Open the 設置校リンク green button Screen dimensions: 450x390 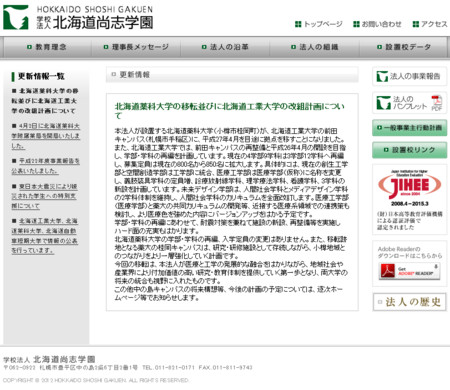click(x=409, y=150)
